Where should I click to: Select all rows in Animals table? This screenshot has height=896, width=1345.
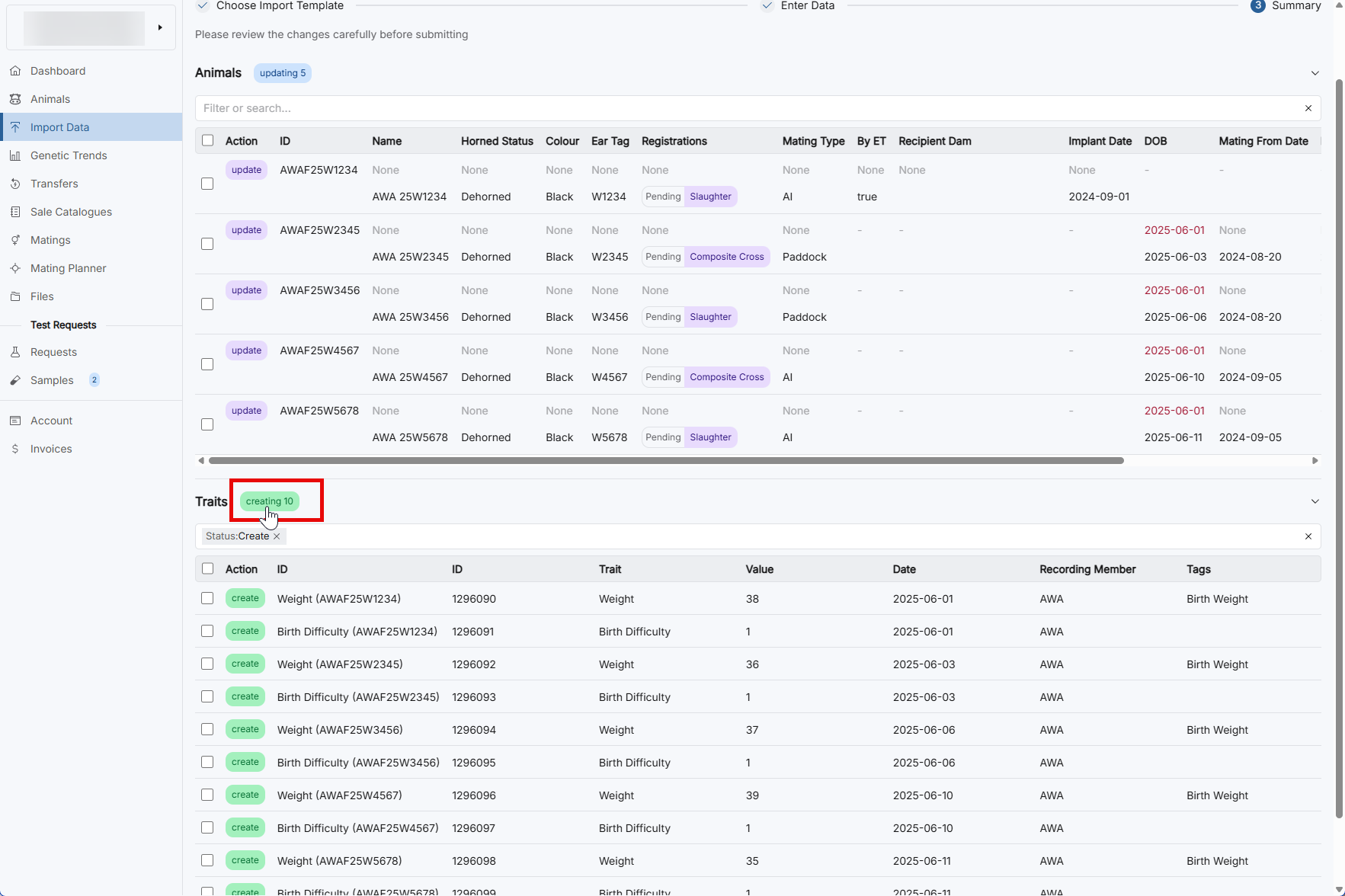[x=207, y=141]
